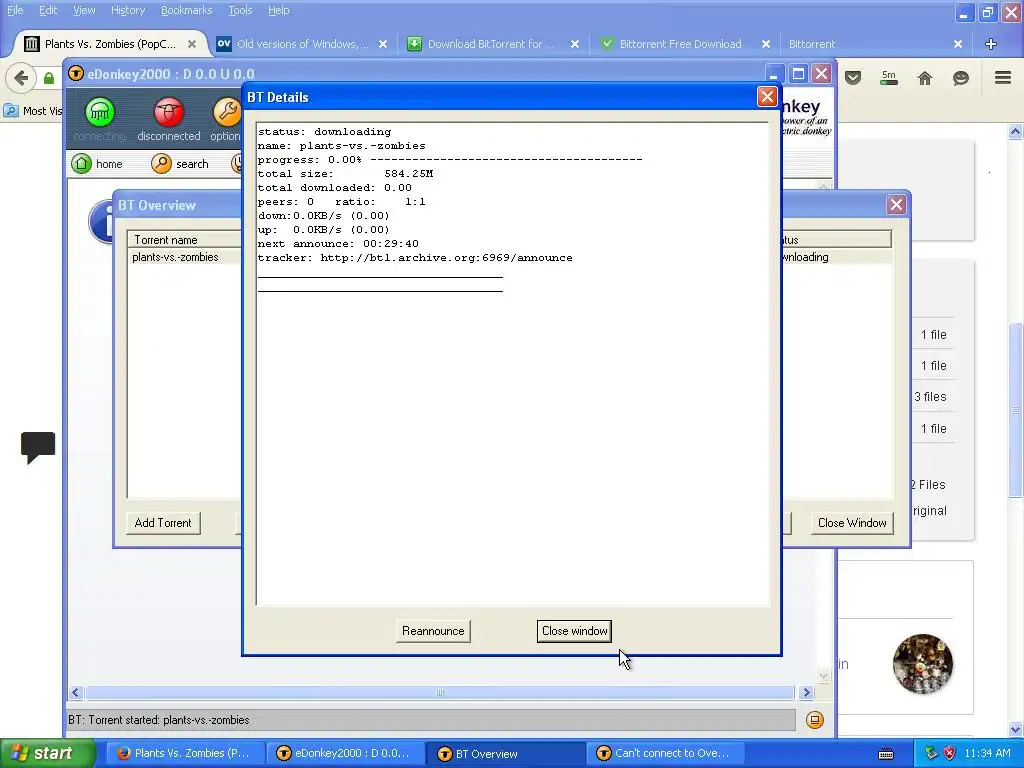Switch to the last Bittorrent tab

pyautogui.click(x=812, y=44)
